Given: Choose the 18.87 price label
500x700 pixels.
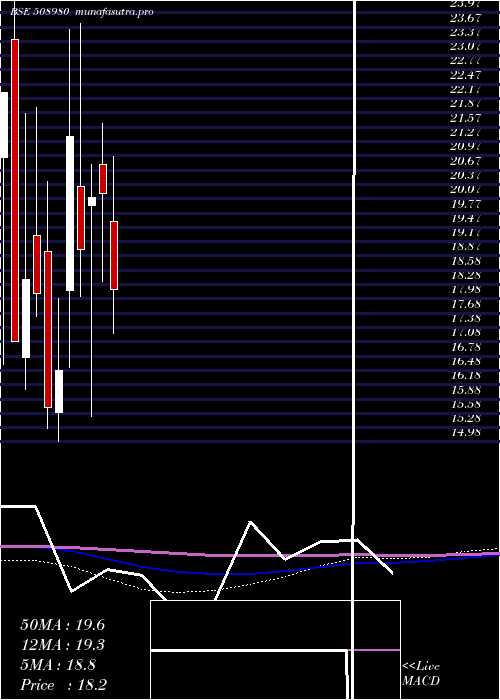Looking at the screenshot, I should (x=466, y=247).
